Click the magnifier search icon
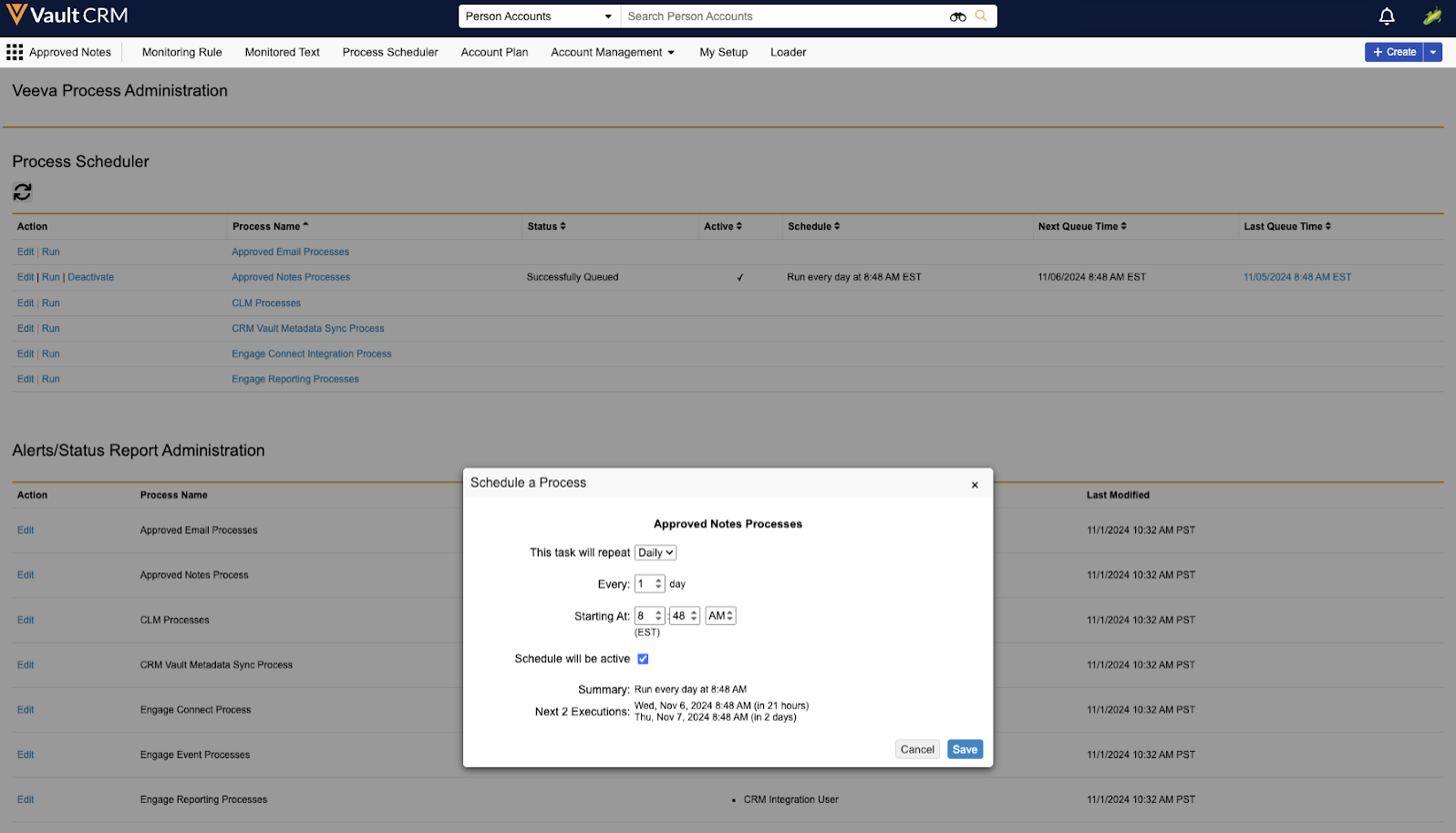The height and width of the screenshot is (833, 1456). (x=981, y=16)
